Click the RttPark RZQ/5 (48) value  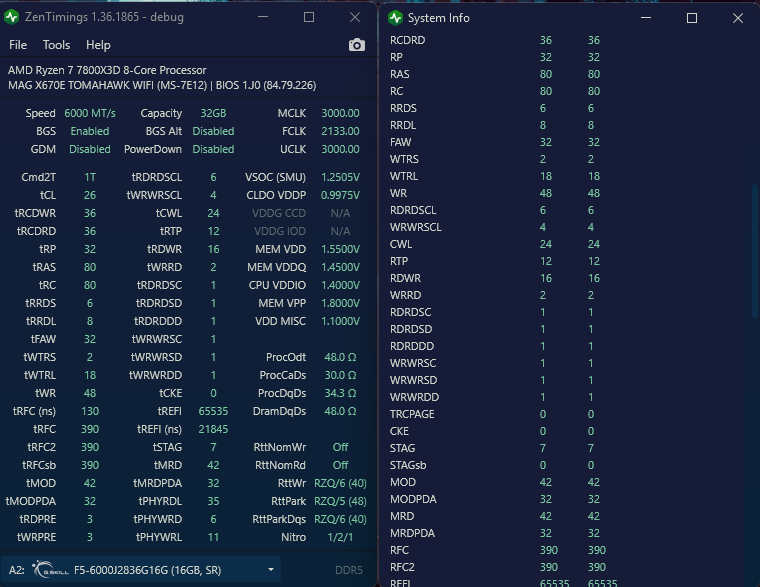[x=340, y=501]
